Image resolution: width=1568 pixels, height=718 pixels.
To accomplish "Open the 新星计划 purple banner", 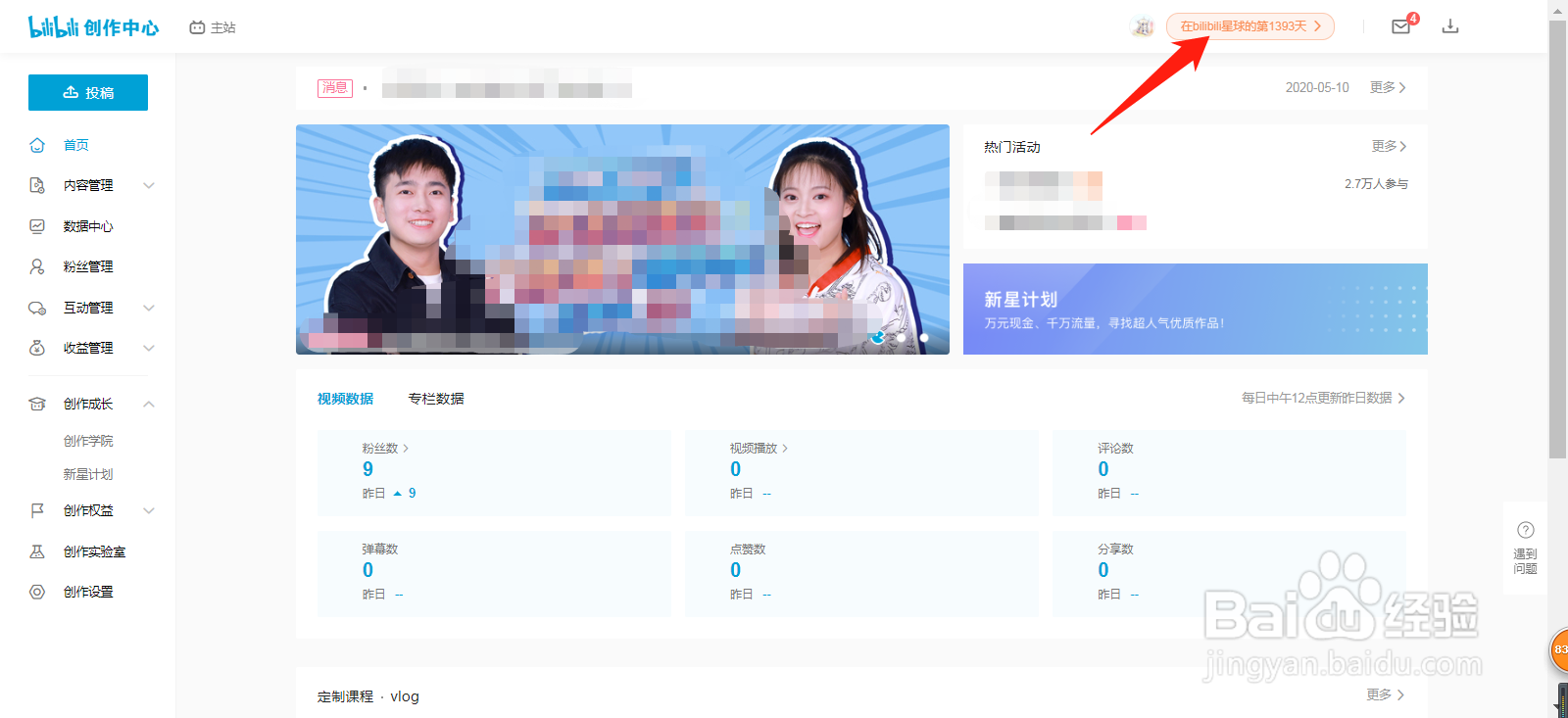I will point(1196,309).
